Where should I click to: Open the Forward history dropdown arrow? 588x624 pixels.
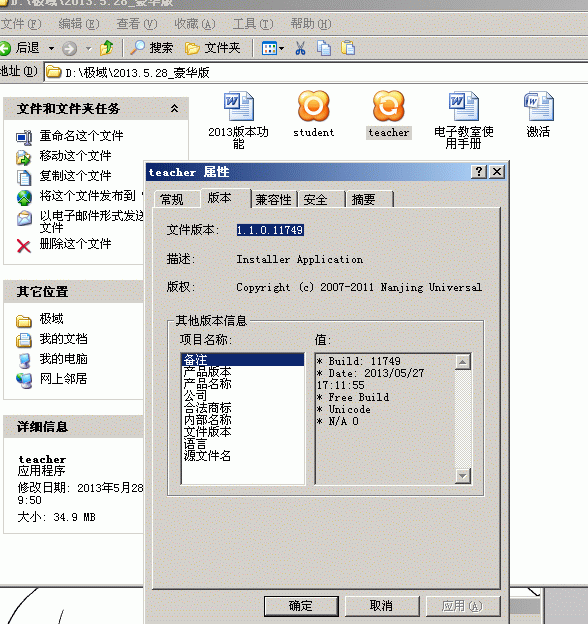pyautogui.click(x=88, y=49)
